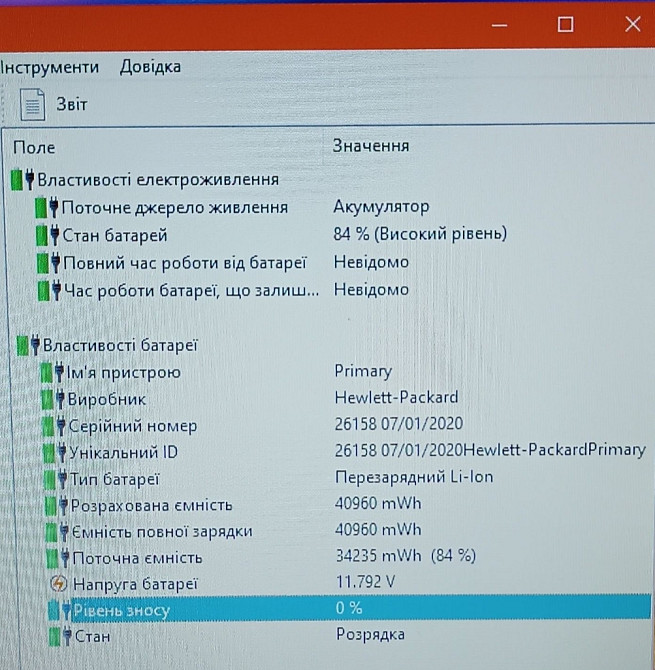The width and height of the screenshot is (655, 670).
Task: Click the icon beside Властивості електроживлення
Action: pyautogui.click(x=23, y=179)
